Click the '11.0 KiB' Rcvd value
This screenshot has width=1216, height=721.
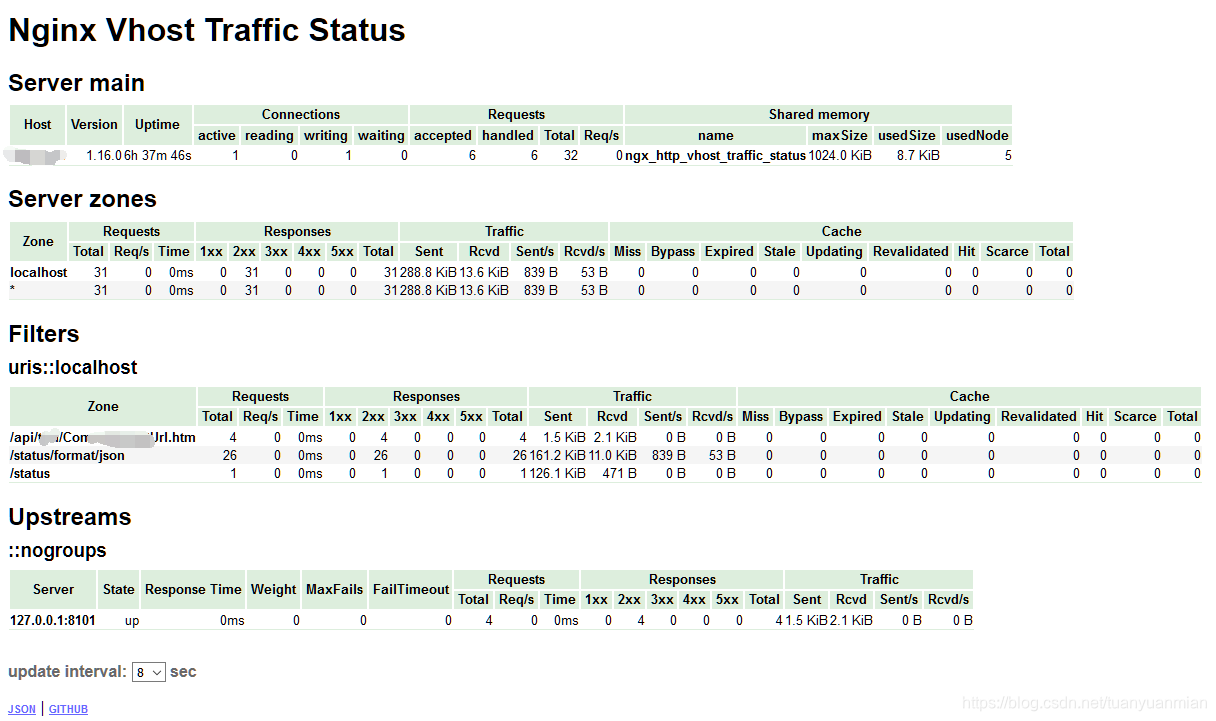click(613, 455)
